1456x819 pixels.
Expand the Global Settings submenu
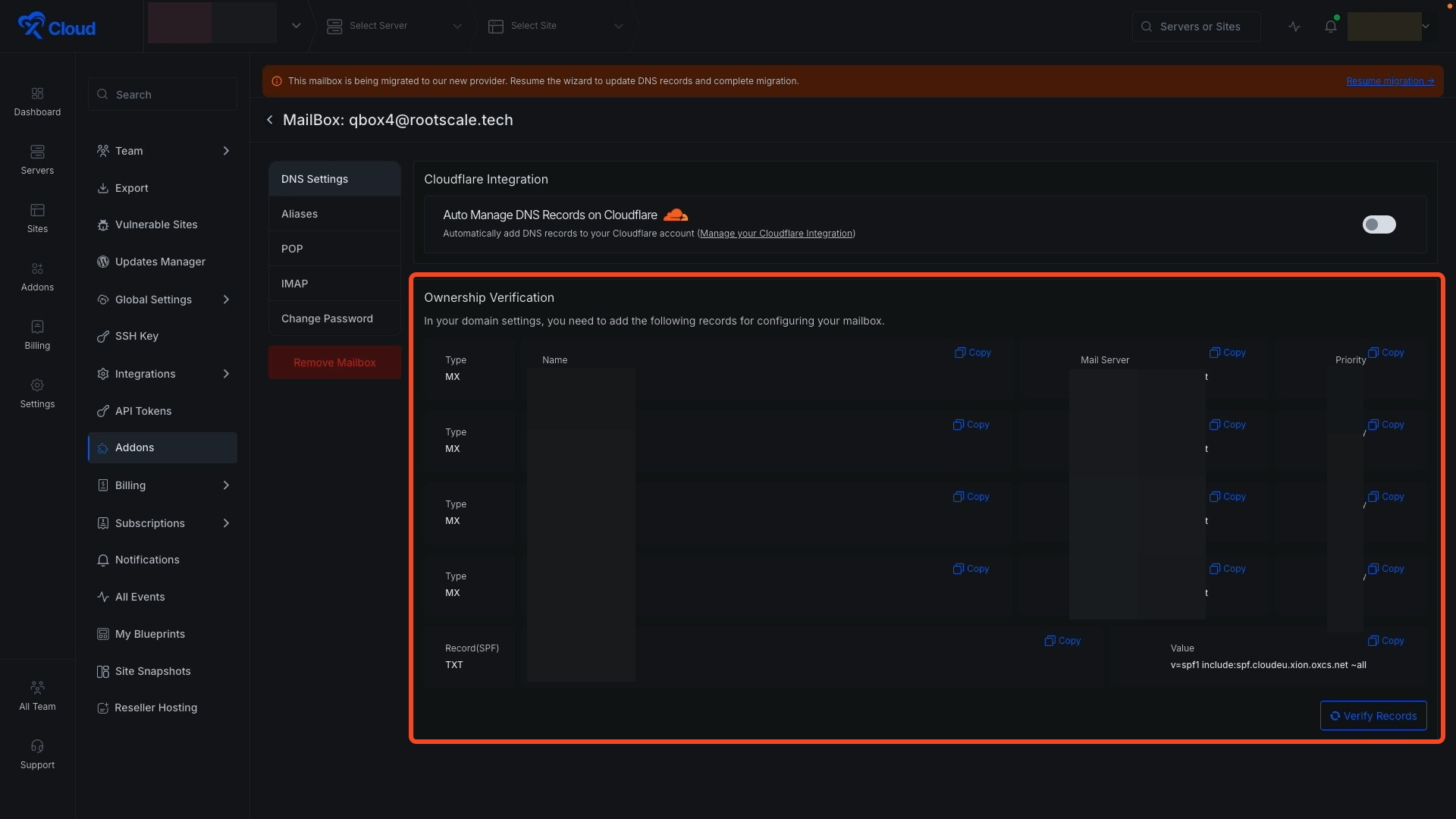(226, 300)
